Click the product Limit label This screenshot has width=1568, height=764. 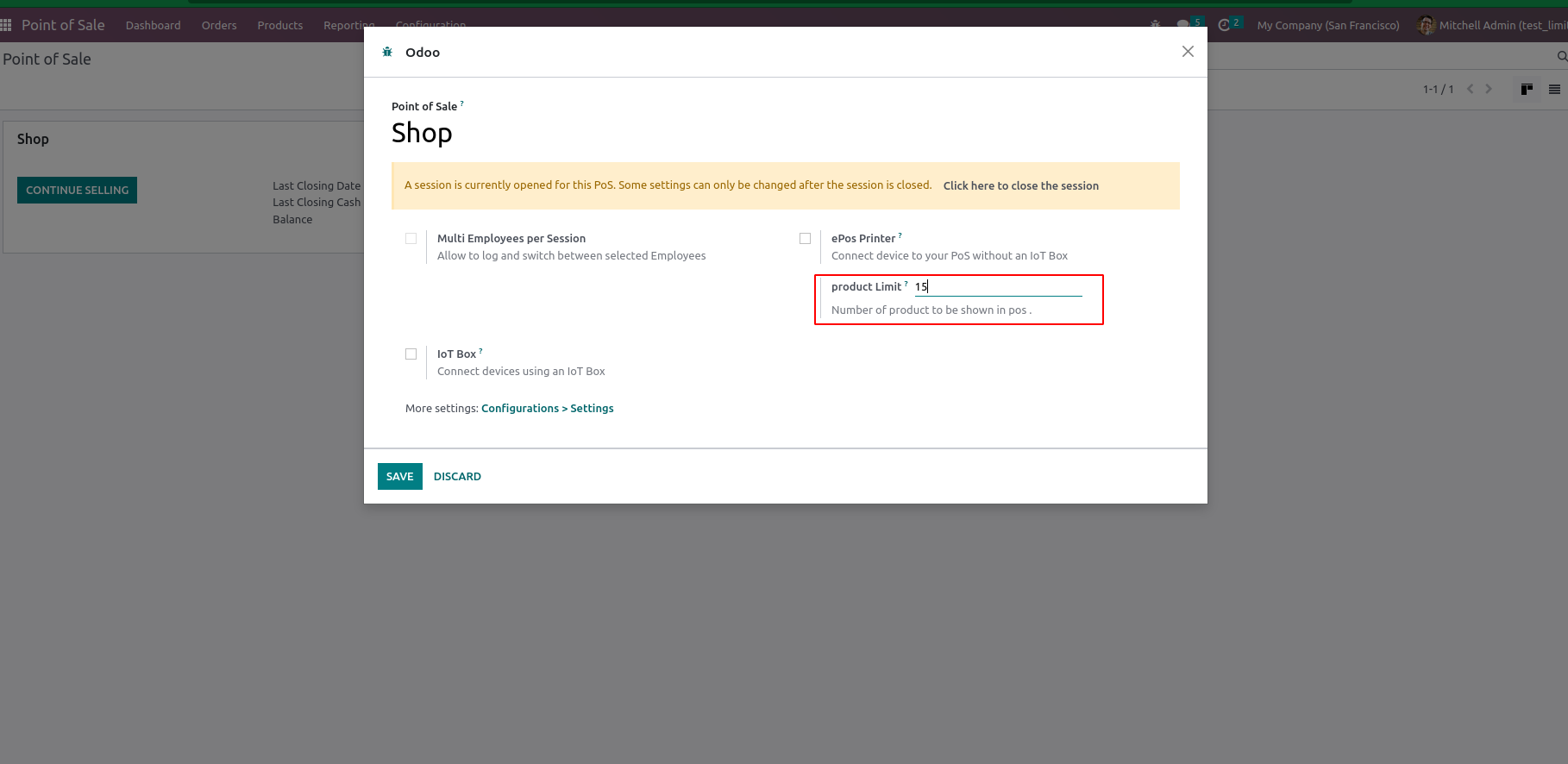[866, 287]
